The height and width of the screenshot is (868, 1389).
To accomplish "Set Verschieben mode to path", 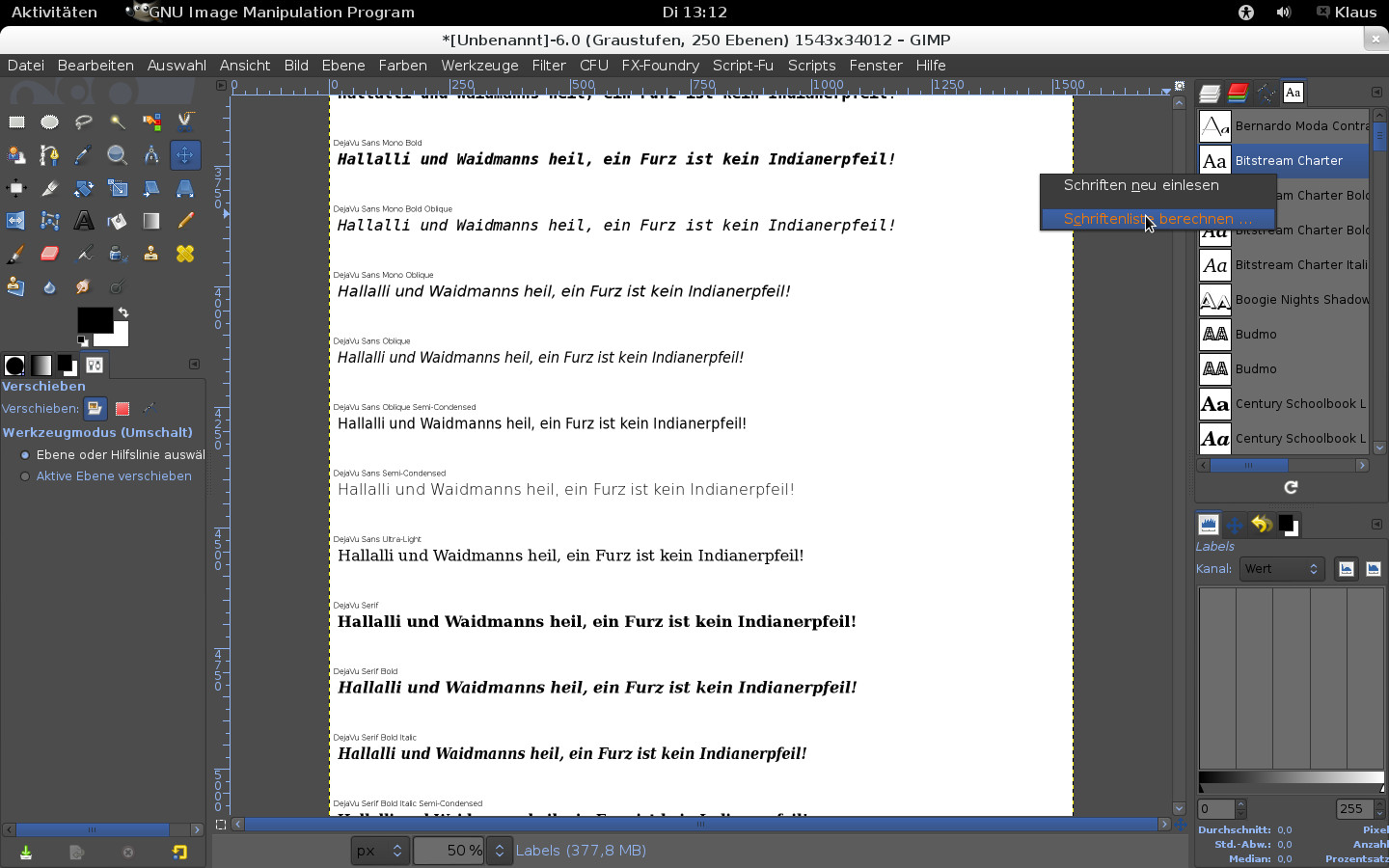I will (150, 409).
